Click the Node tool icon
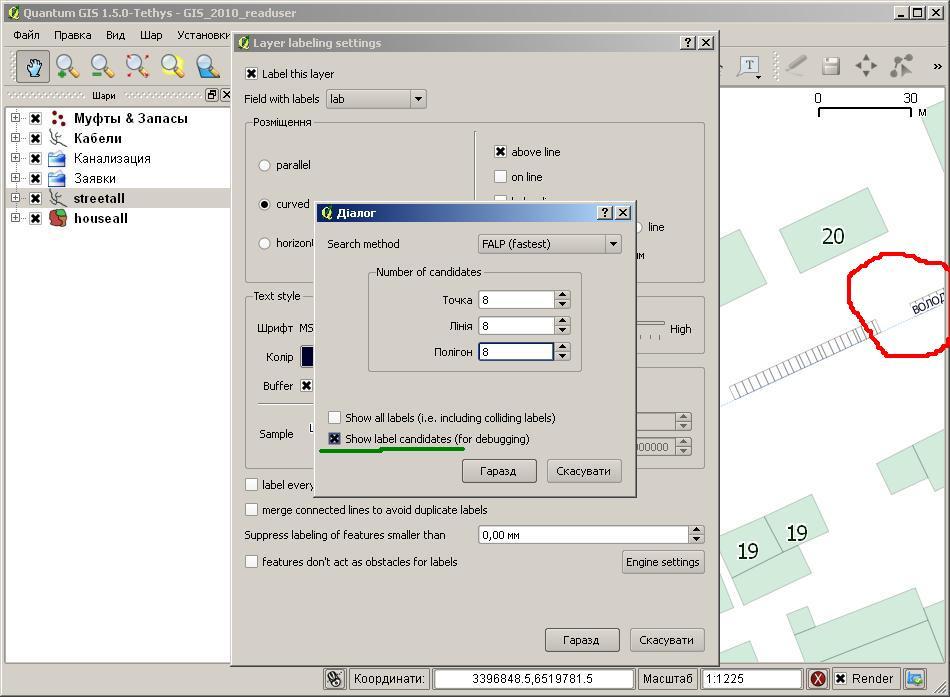The height and width of the screenshot is (697, 950). (902, 67)
